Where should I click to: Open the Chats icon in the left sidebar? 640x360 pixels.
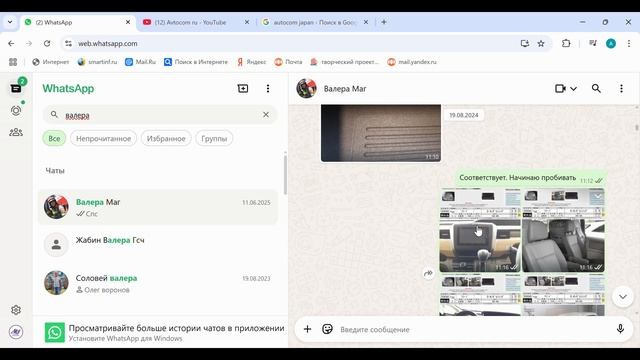(16, 88)
